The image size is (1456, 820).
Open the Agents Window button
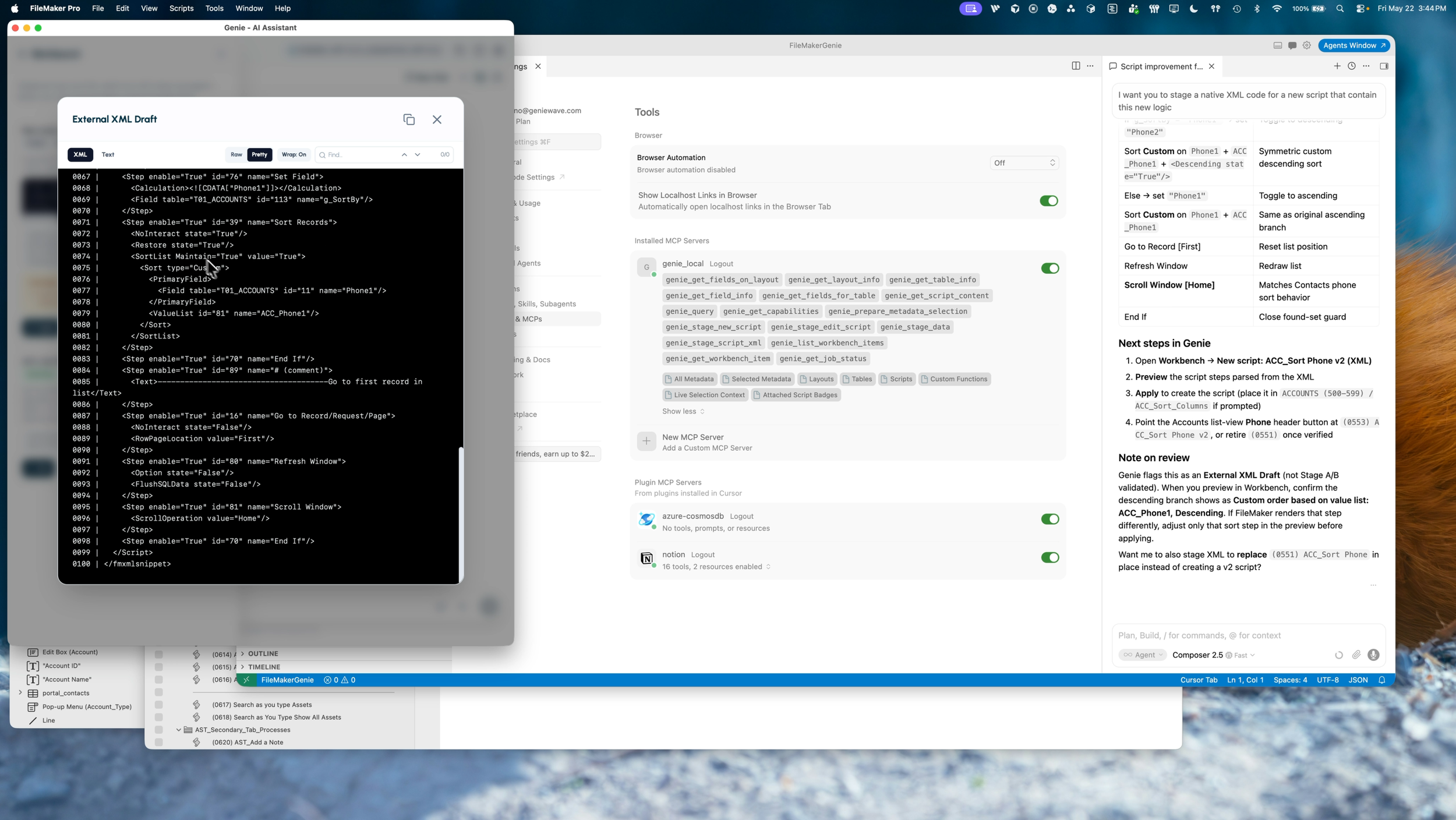pyautogui.click(x=1353, y=45)
